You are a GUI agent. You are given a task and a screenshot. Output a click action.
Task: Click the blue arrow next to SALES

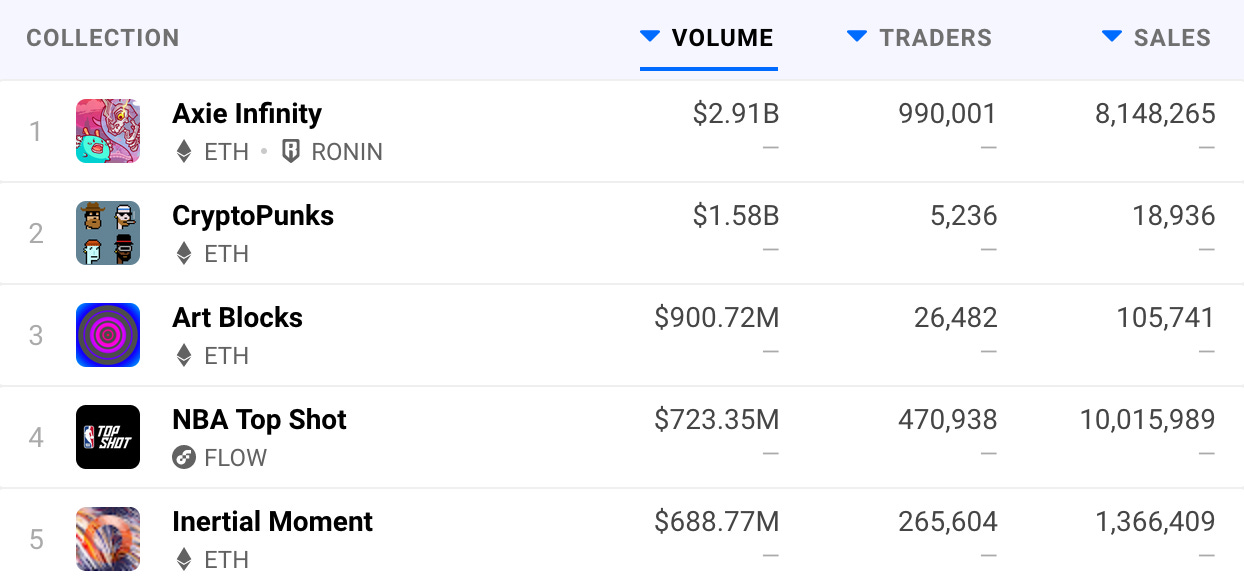pyautogui.click(x=1112, y=37)
